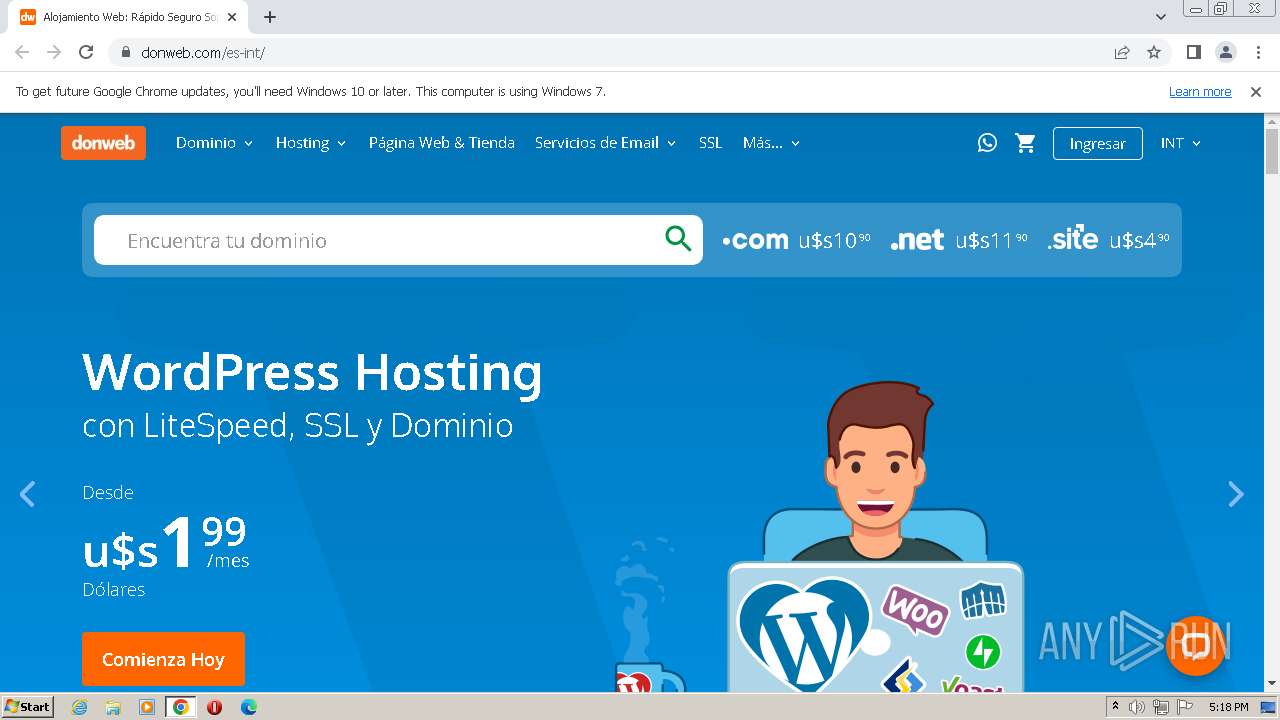
Task: Open the orange chat bubble widget
Action: pyautogui.click(x=1196, y=646)
